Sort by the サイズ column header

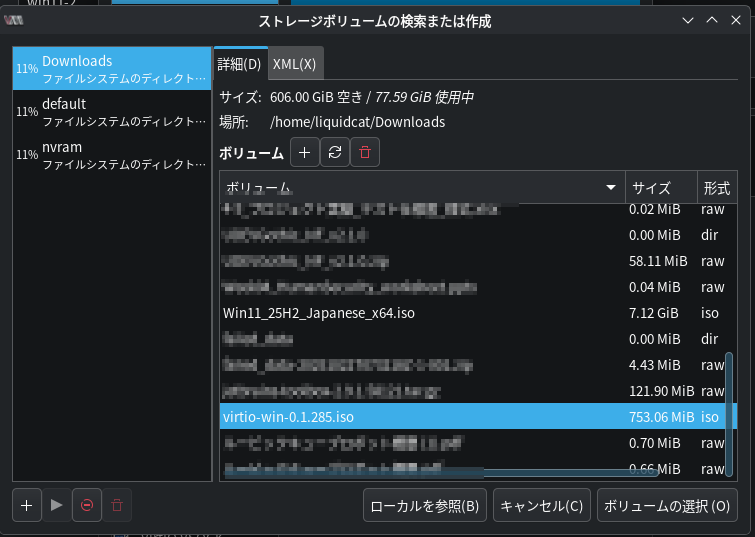click(x=661, y=187)
